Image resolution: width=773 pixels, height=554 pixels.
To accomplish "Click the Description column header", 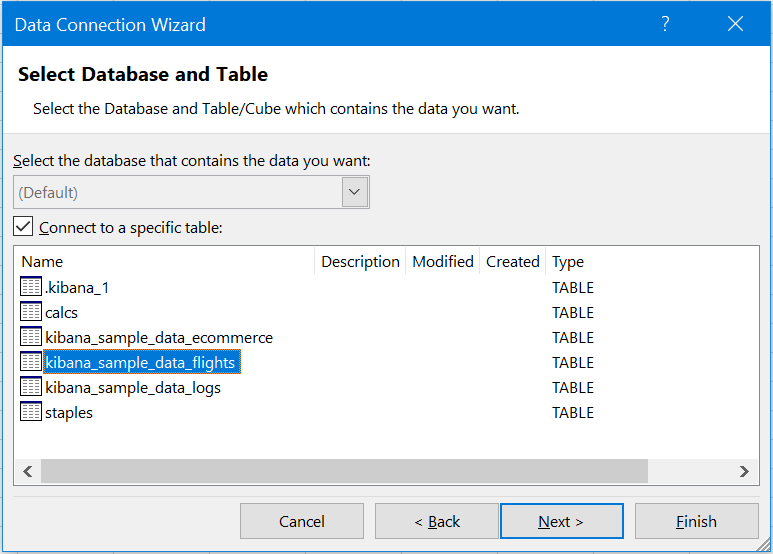I will (360, 261).
